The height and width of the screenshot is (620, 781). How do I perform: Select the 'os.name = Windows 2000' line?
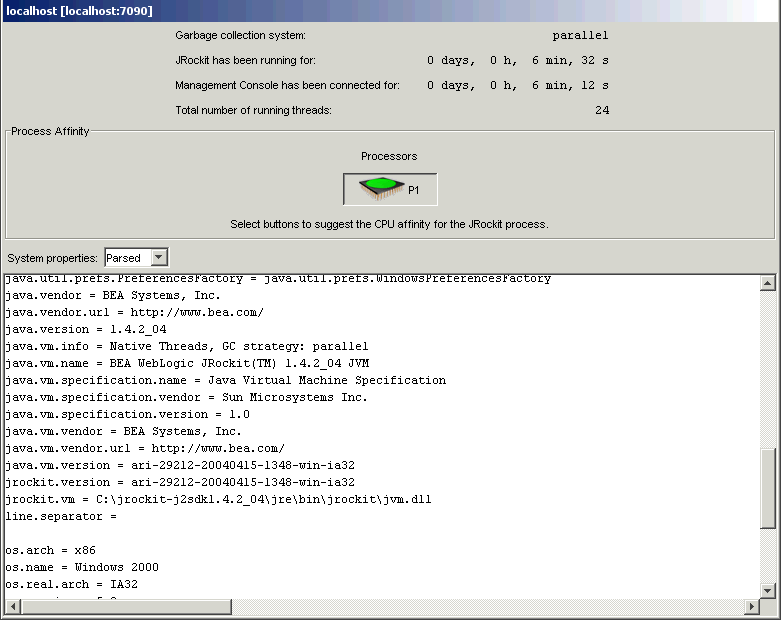point(82,567)
